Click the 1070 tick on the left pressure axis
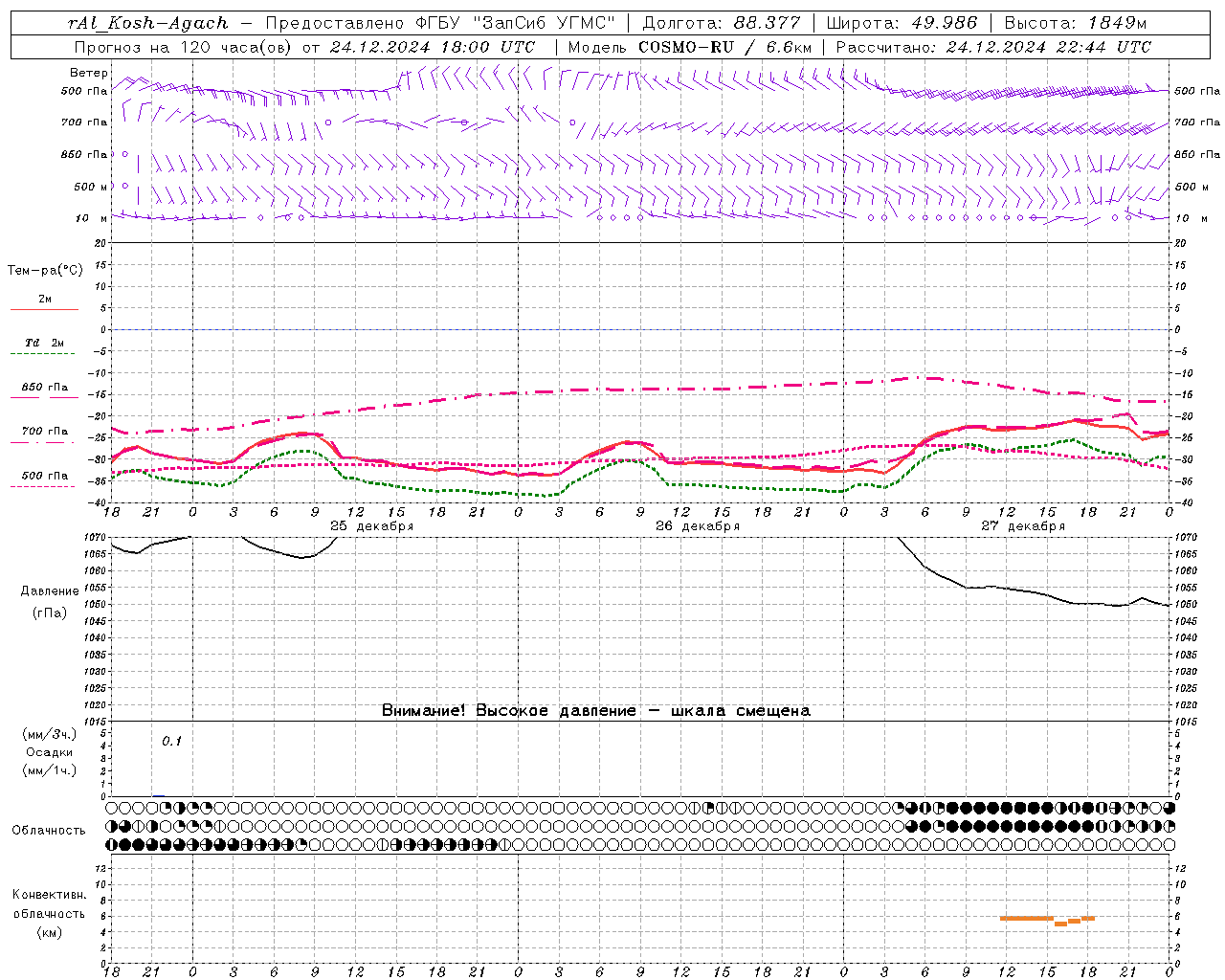Screen dimensions: 1225x980 click(x=95, y=538)
